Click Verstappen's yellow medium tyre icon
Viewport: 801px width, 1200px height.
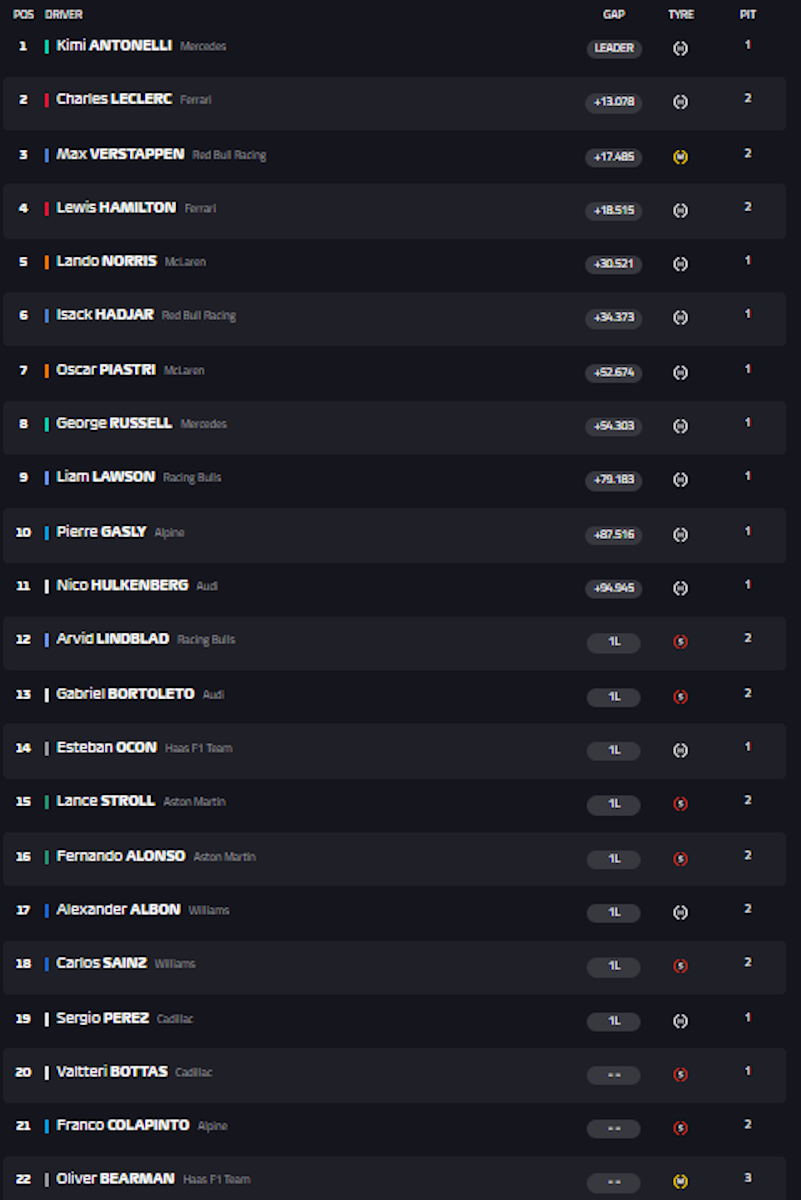point(680,157)
